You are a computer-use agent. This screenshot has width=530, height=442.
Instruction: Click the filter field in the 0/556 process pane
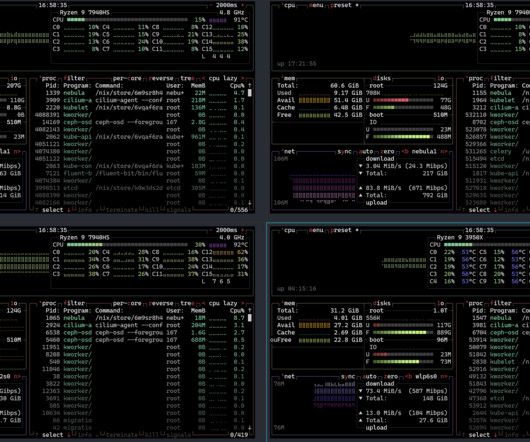(x=74, y=78)
